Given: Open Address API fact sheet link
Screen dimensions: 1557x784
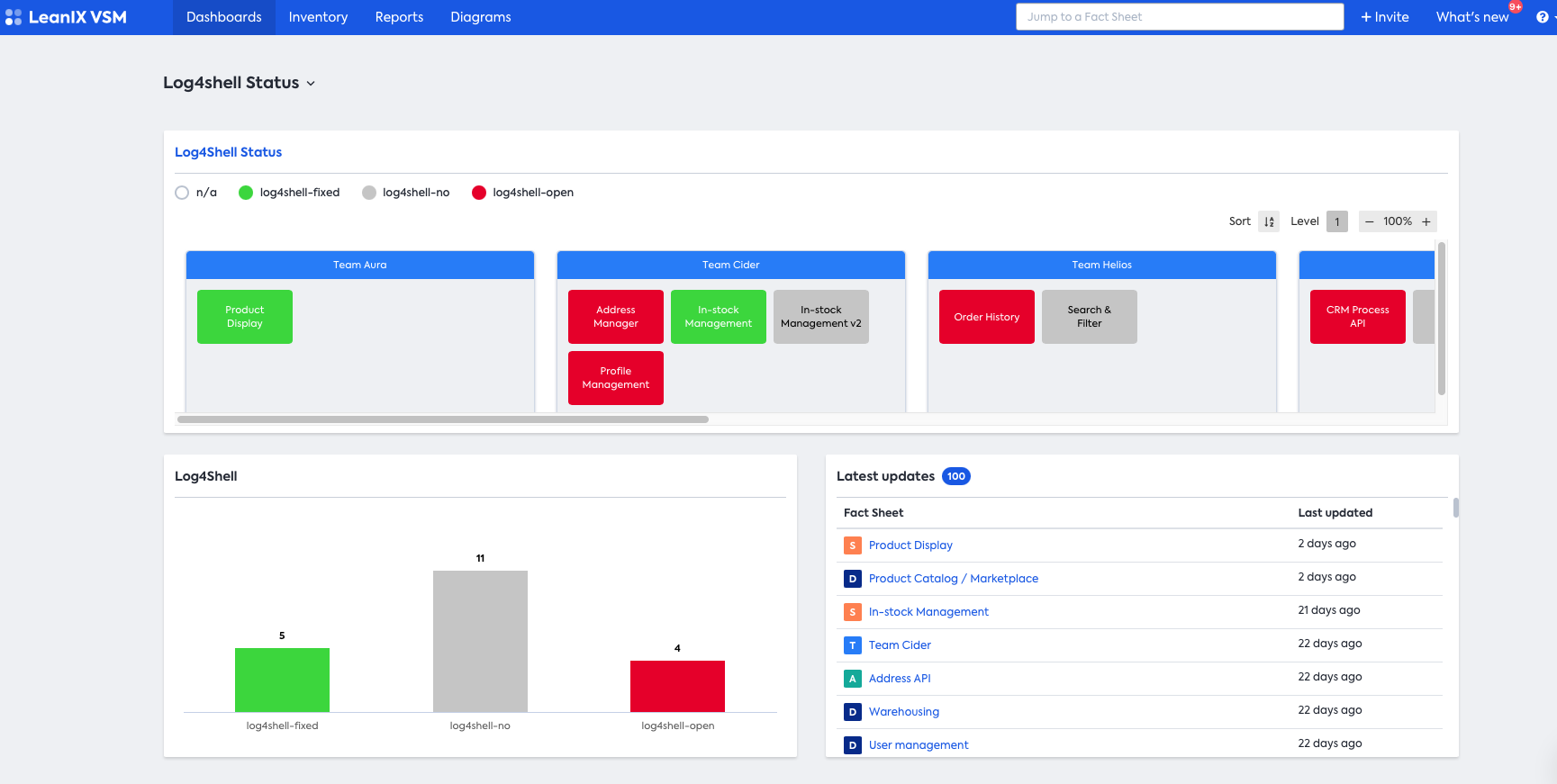Looking at the screenshot, I should point(900,679).
